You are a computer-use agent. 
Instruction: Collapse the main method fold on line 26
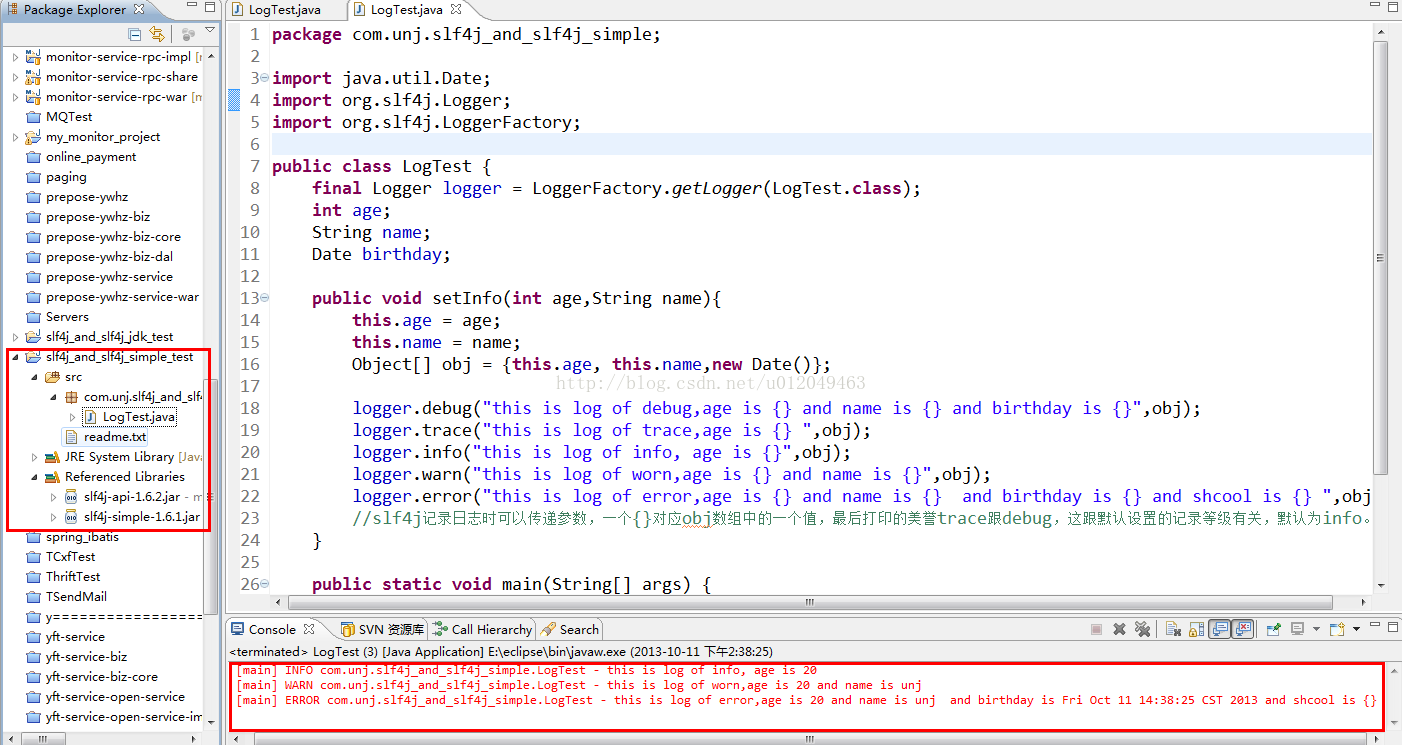pos(264,584)
